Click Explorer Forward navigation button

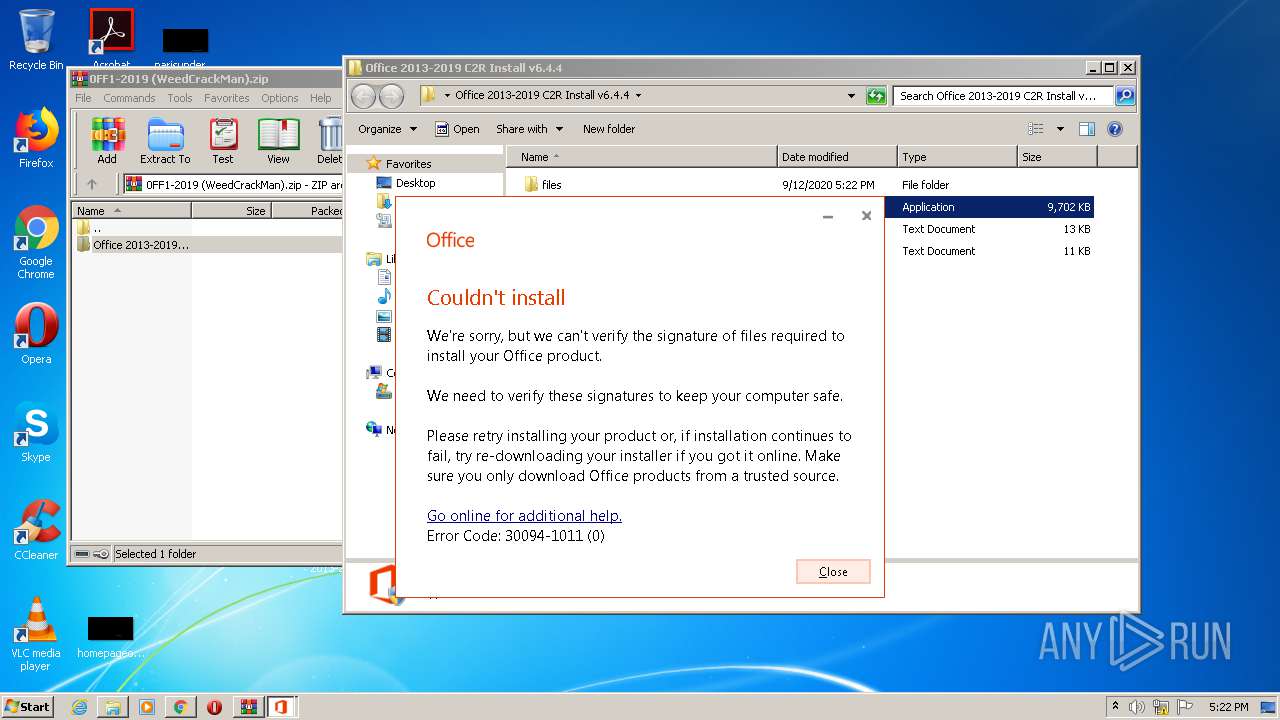[x=392, y=96]
